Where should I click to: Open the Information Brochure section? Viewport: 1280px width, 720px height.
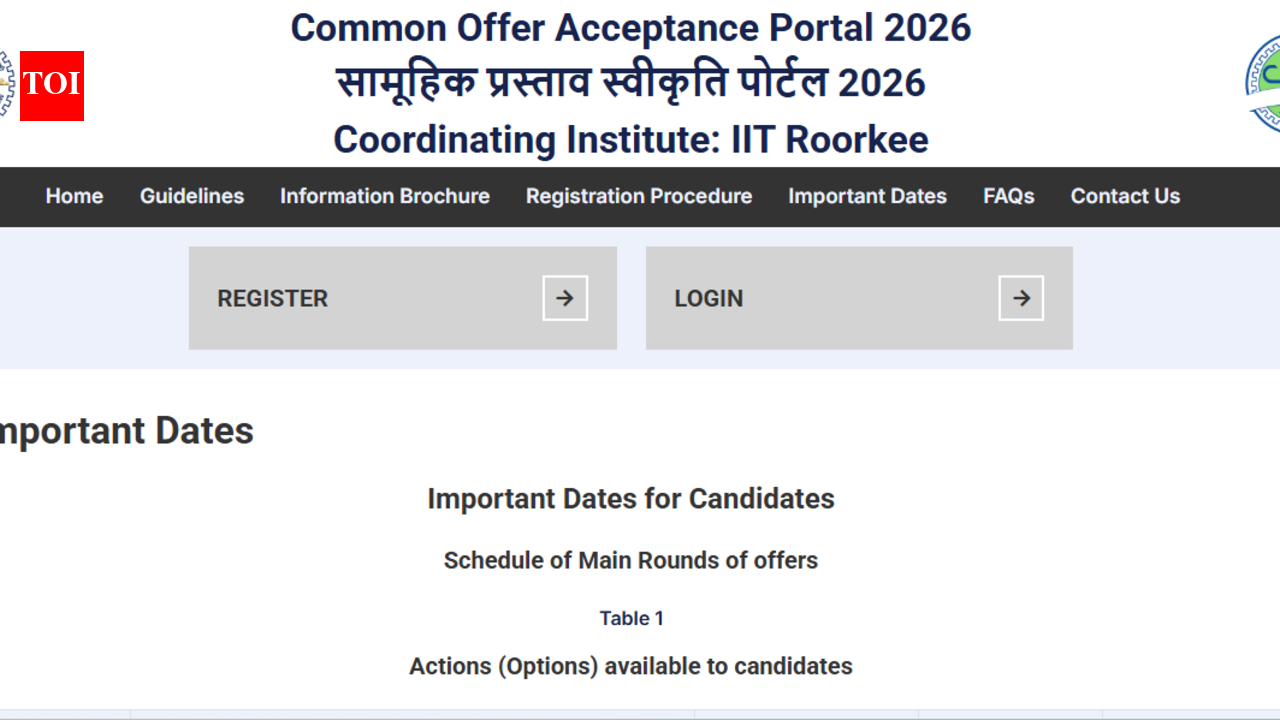[385, 196]
